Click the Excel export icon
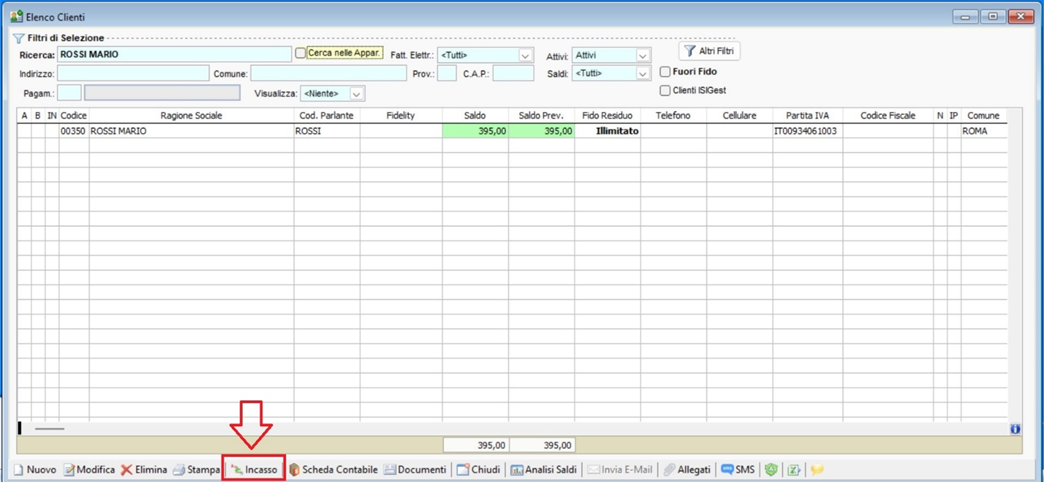This screenshot has width=1044, height=482. point(794,469)
